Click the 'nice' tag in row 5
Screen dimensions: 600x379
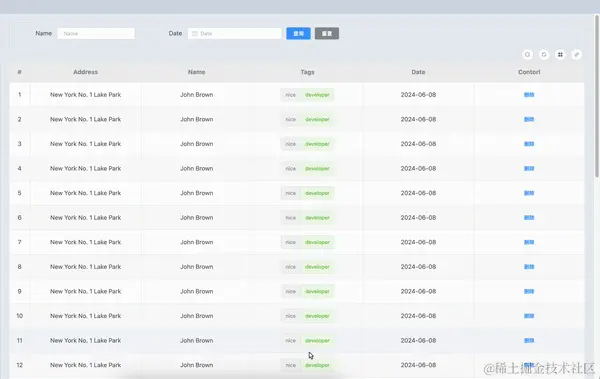coord(290,193)
